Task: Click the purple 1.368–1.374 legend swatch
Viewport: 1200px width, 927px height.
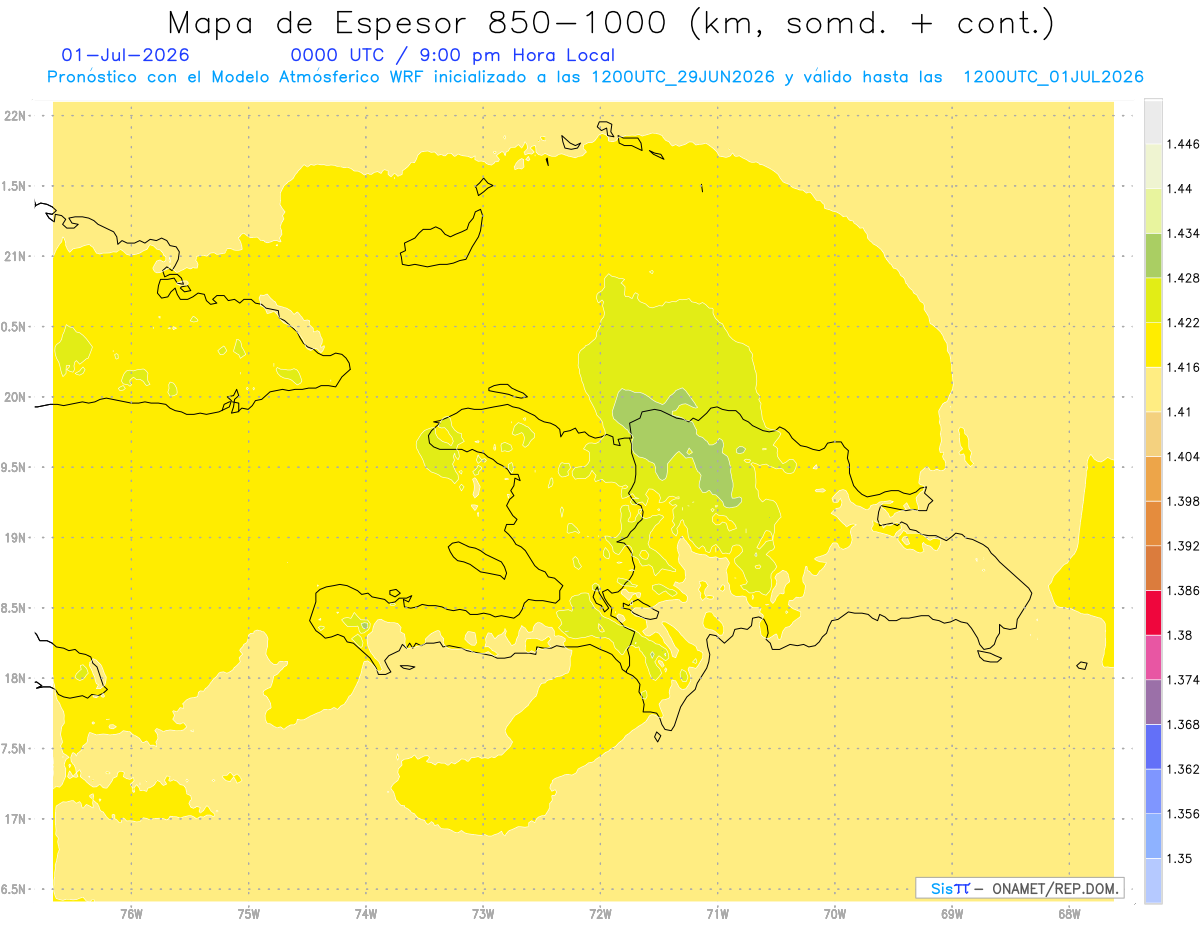Action: coord(1153,702)
